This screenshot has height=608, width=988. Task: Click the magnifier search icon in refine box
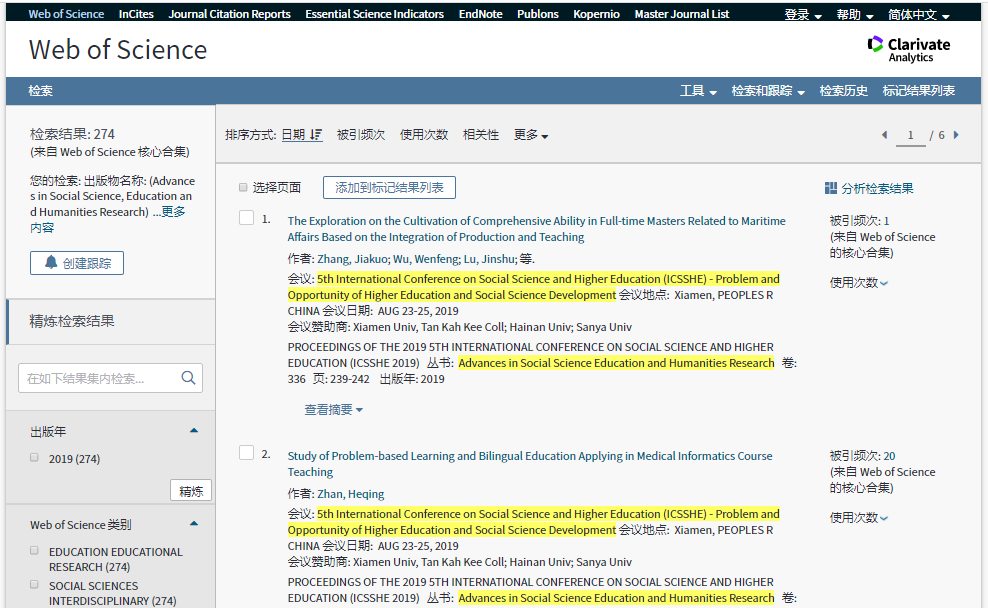tap(188, 377)
